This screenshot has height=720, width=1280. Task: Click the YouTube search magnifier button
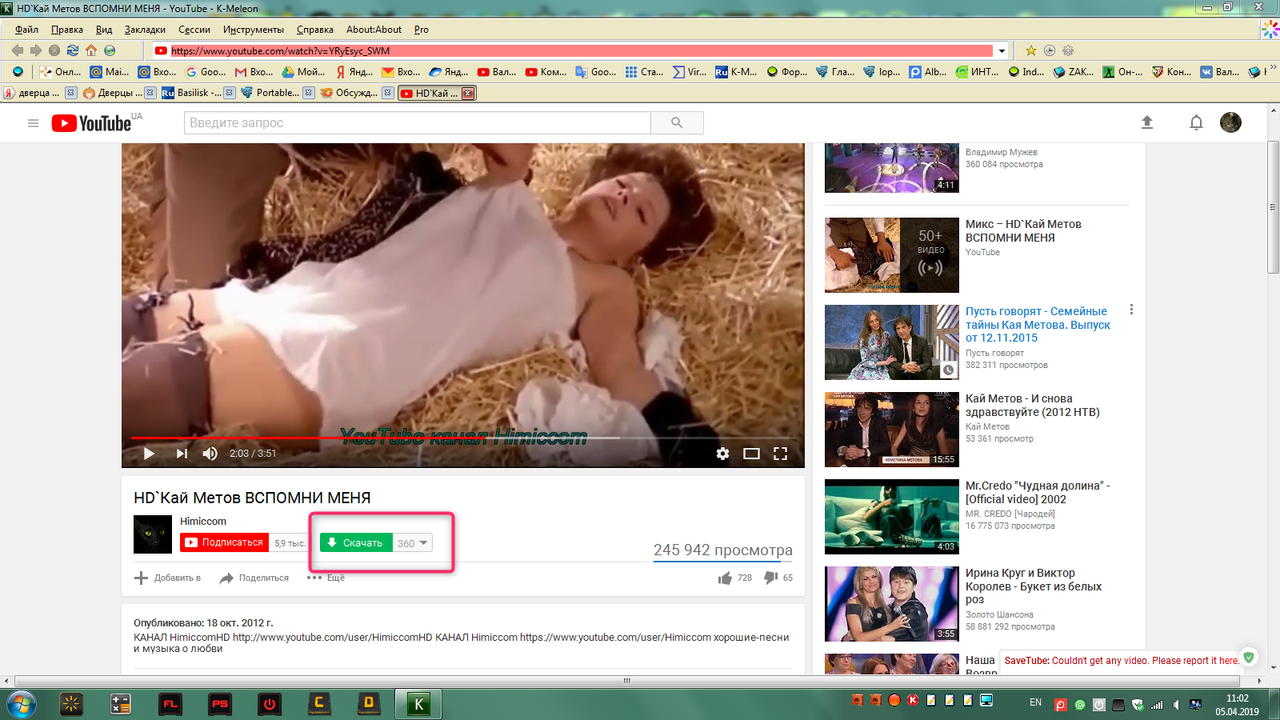(x=677, y=123)
